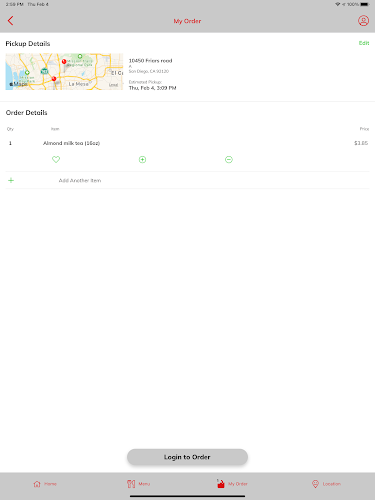The image size is (375, 500).
Task: Decrease Almond milk tea quantity with minus icon
Action: point(229,160)
